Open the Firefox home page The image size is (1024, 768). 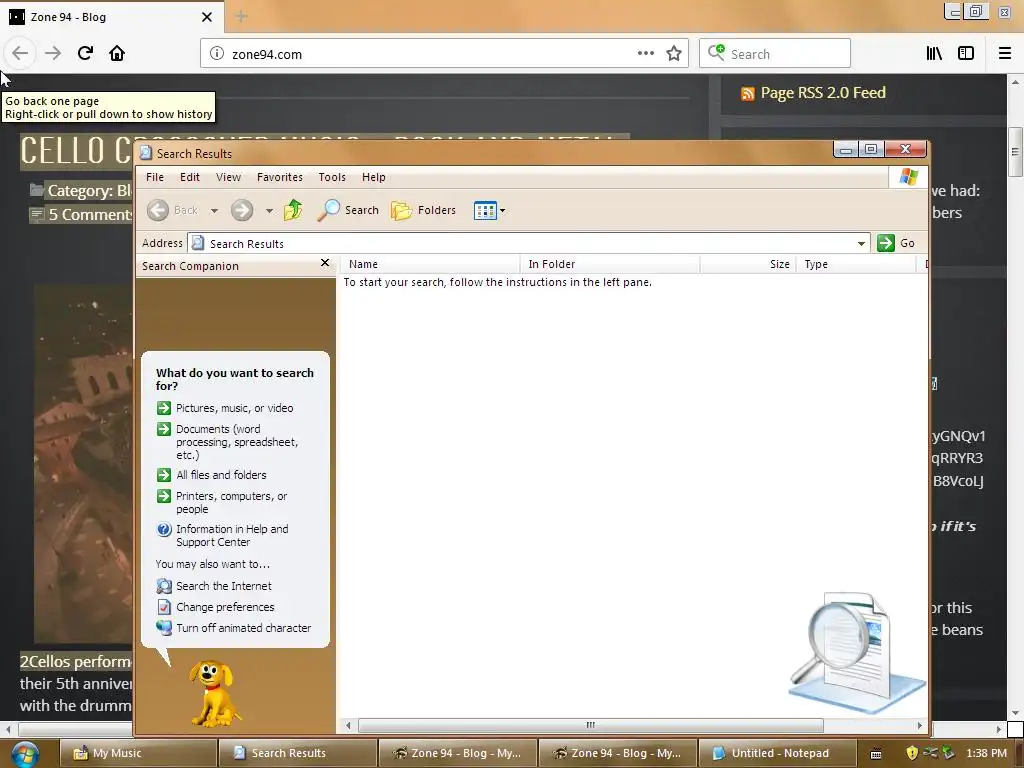pyautogui.click(x=117, y=53)
